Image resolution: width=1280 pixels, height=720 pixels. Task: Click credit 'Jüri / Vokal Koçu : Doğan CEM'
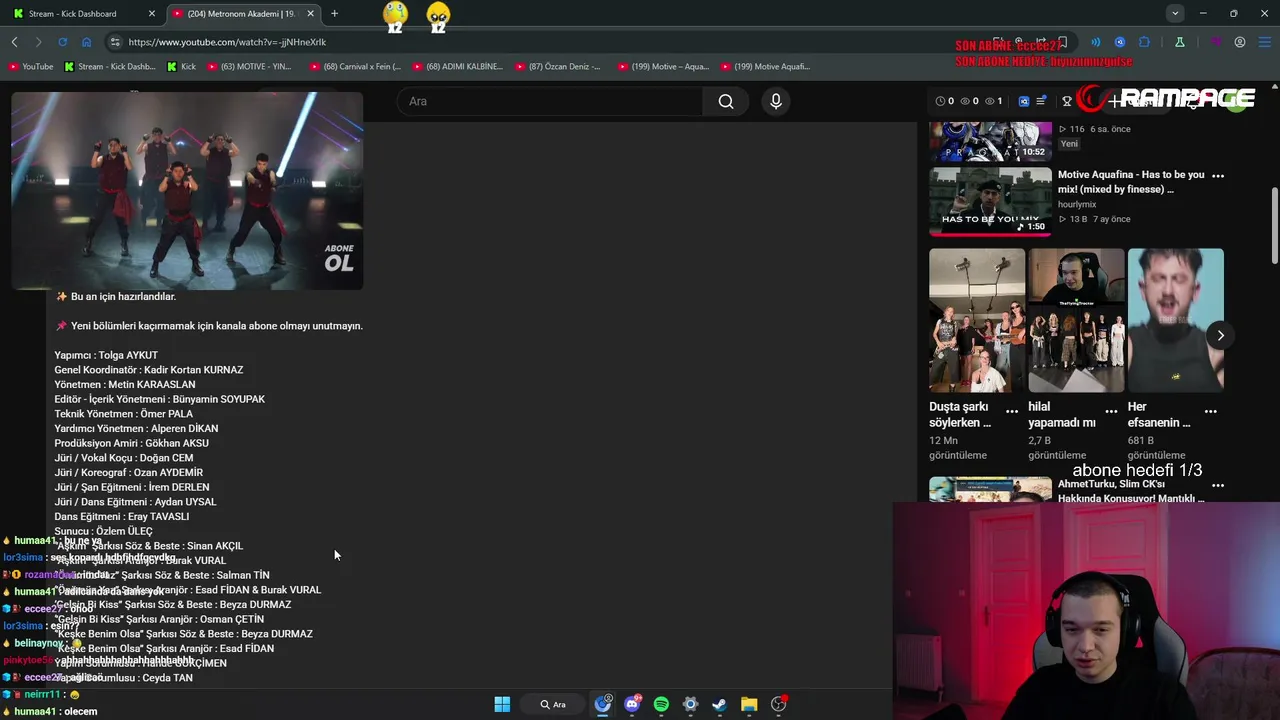point(124,458)
